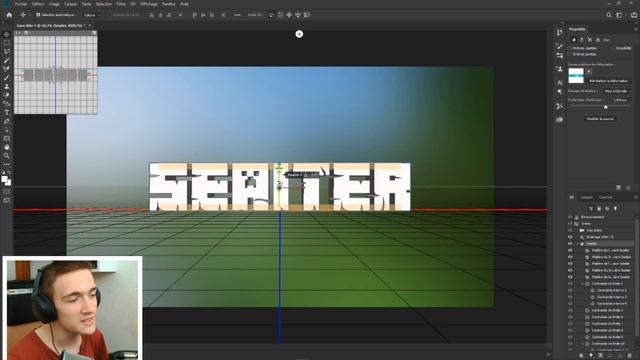Switch to the Calques tab
This screenshot has width=640, height=360.
[x=587, y=197]
